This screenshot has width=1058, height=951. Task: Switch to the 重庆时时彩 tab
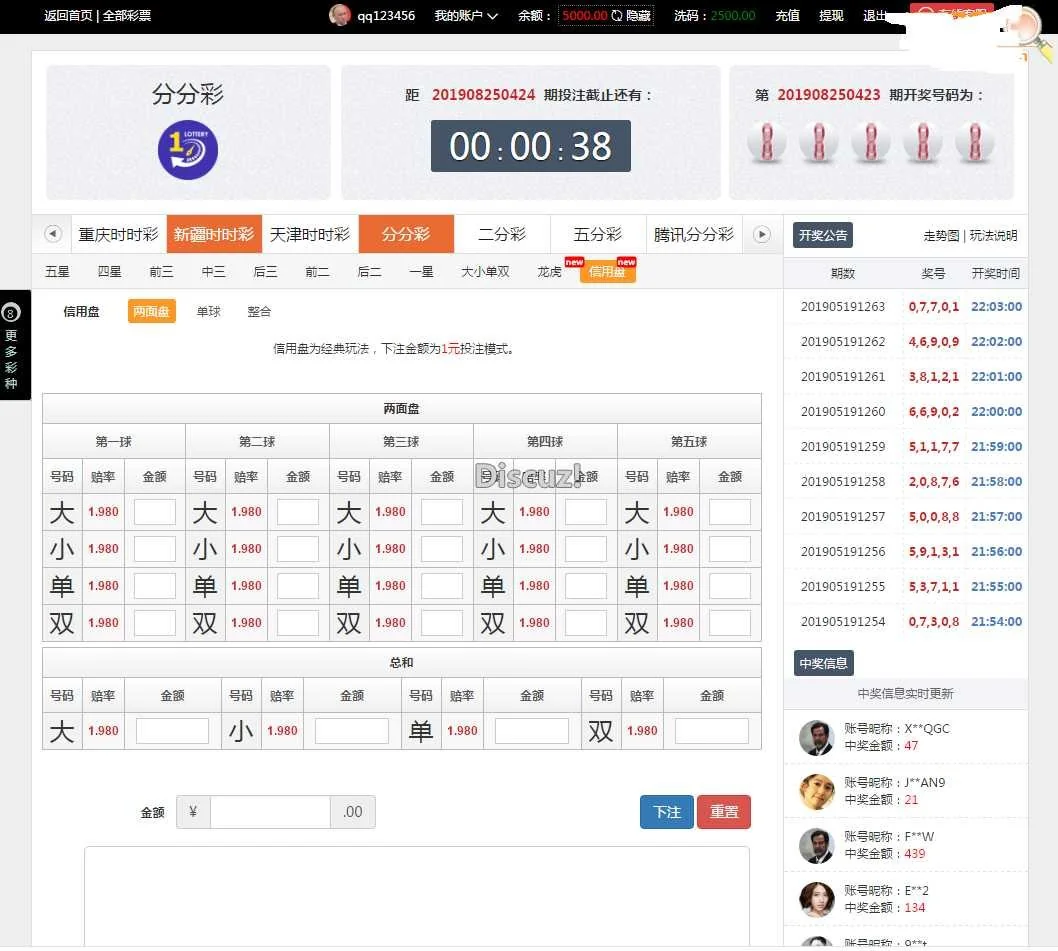click(118, 234)
